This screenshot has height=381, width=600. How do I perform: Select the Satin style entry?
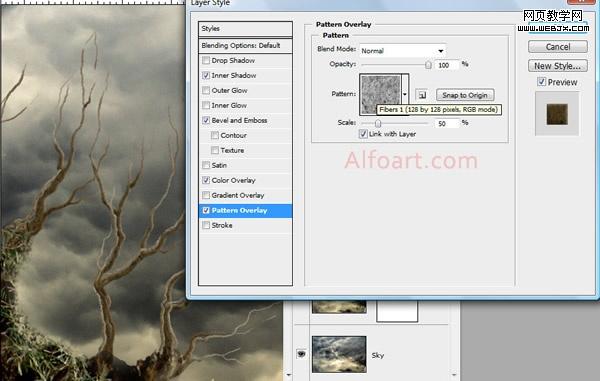click(x=219, y=165)
